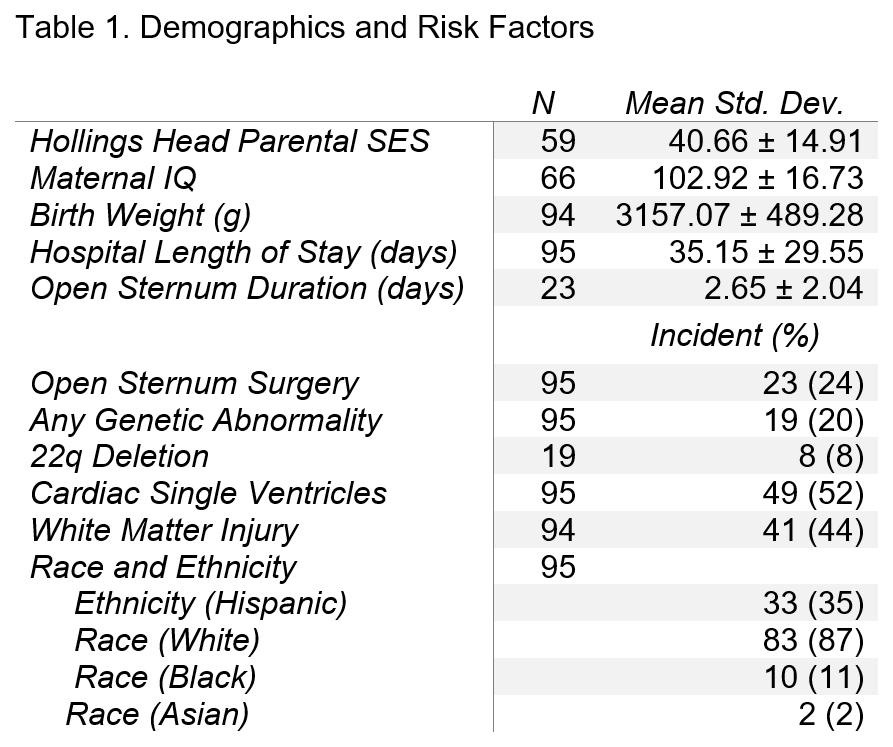Select the "22q Deletion" row label
Screen dimensions: 893x747
point(120,457)
